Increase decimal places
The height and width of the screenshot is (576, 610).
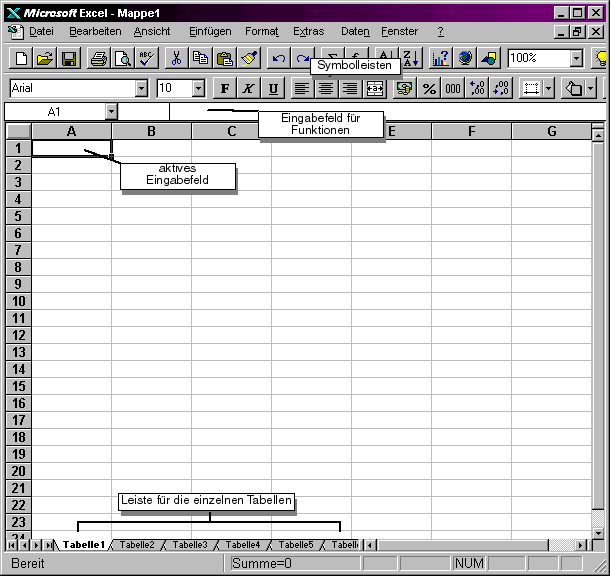pos(477,89)
